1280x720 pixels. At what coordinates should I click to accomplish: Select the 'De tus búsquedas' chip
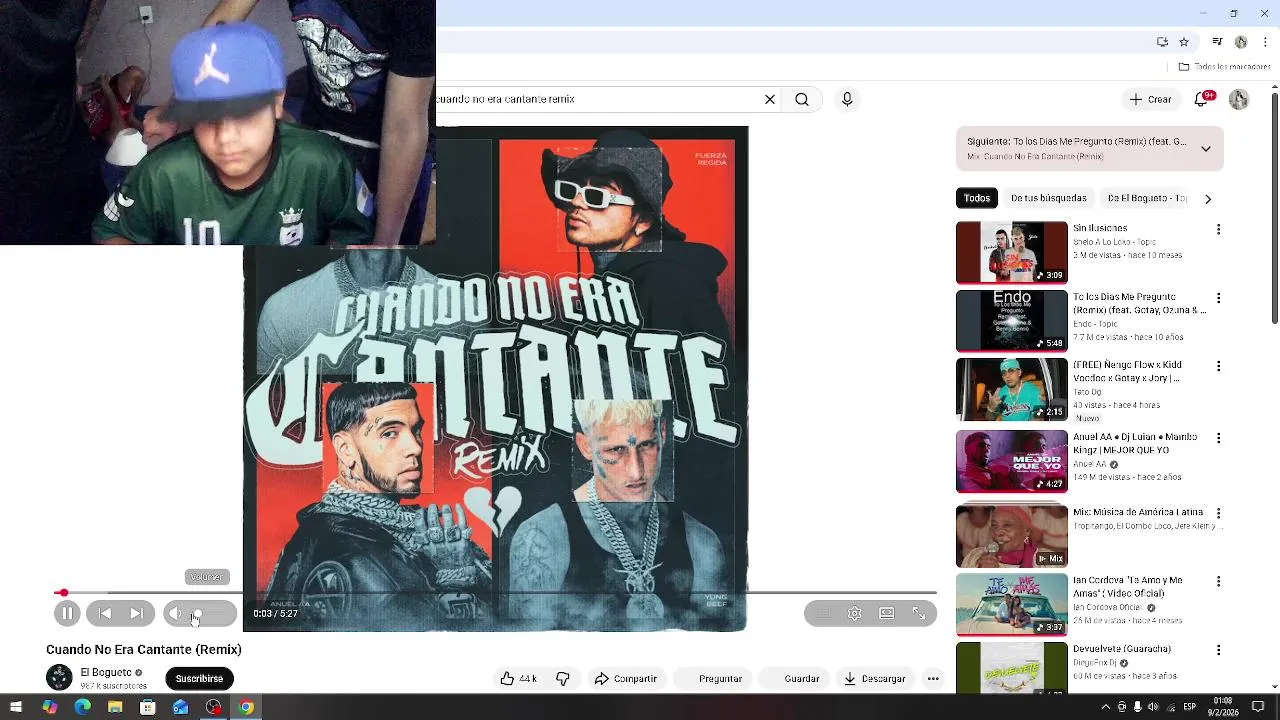click(x=1048, y=198)
